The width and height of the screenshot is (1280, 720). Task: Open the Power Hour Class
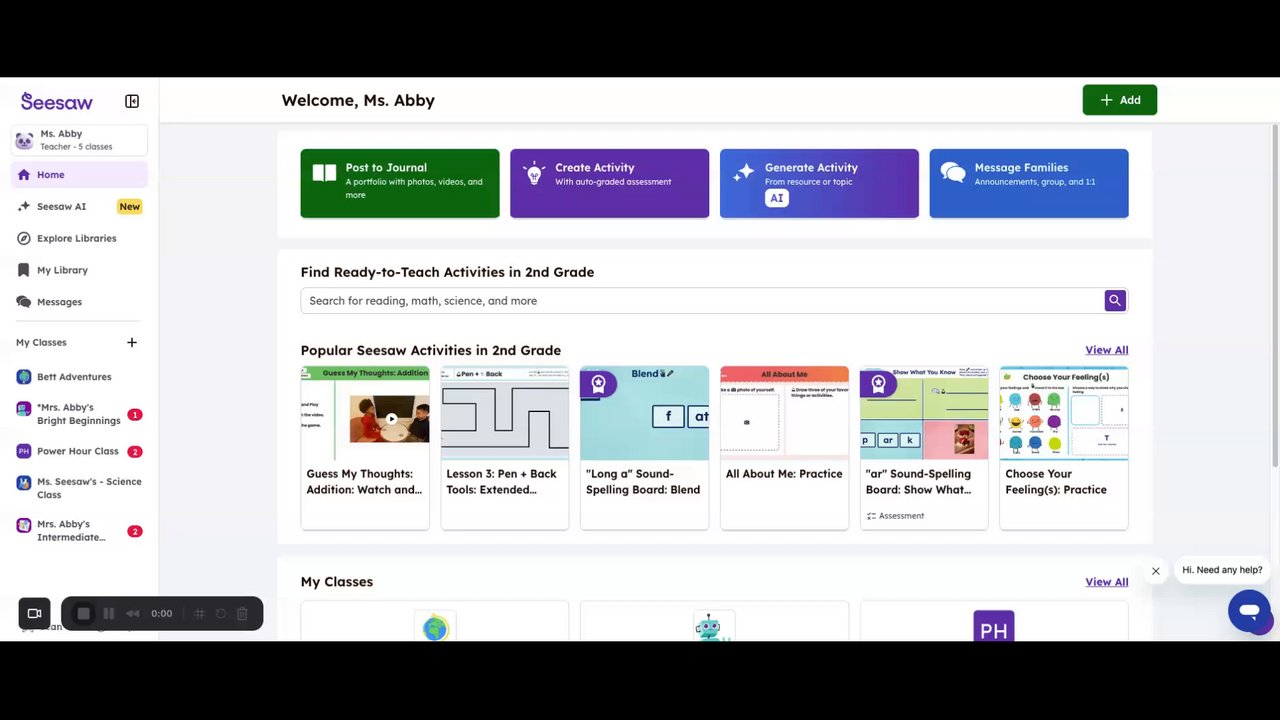tap(79, 451)
